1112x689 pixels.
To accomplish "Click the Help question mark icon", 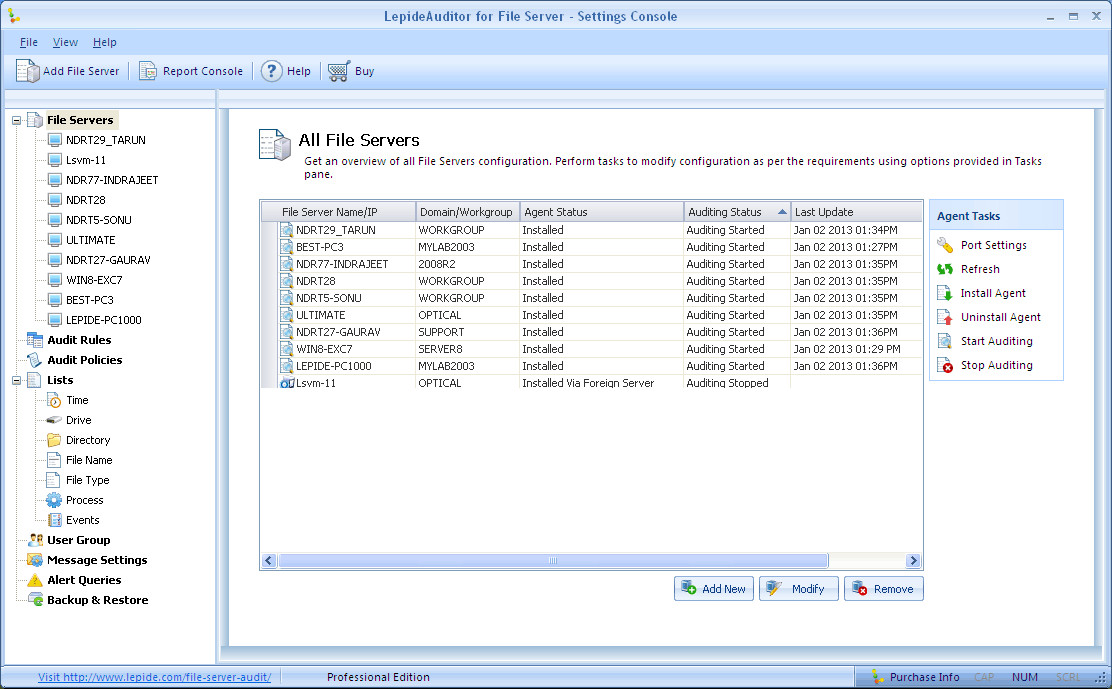I will [x=271, y=71].
